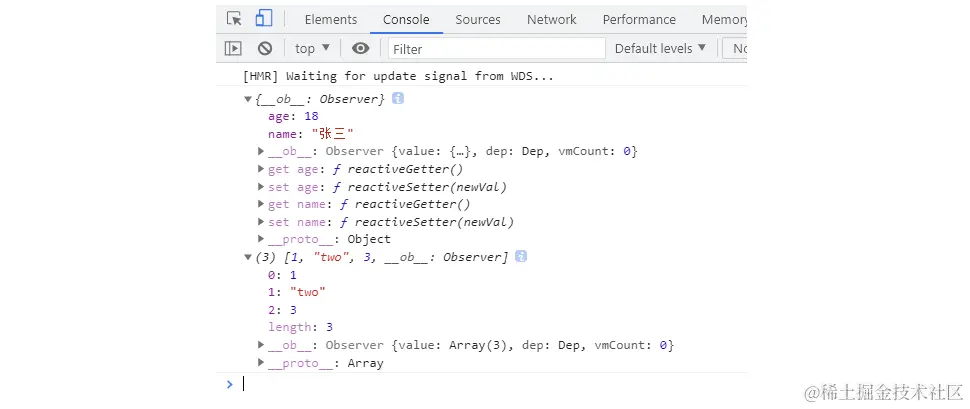Click the 0: 1 array item

pyautogui.click(x=282, y=275)
